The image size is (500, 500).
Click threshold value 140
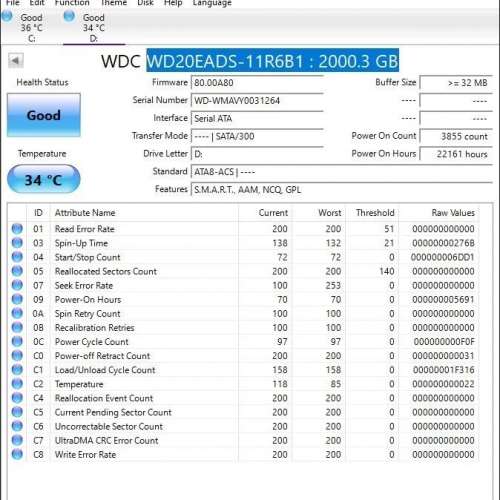coord(387,271)
